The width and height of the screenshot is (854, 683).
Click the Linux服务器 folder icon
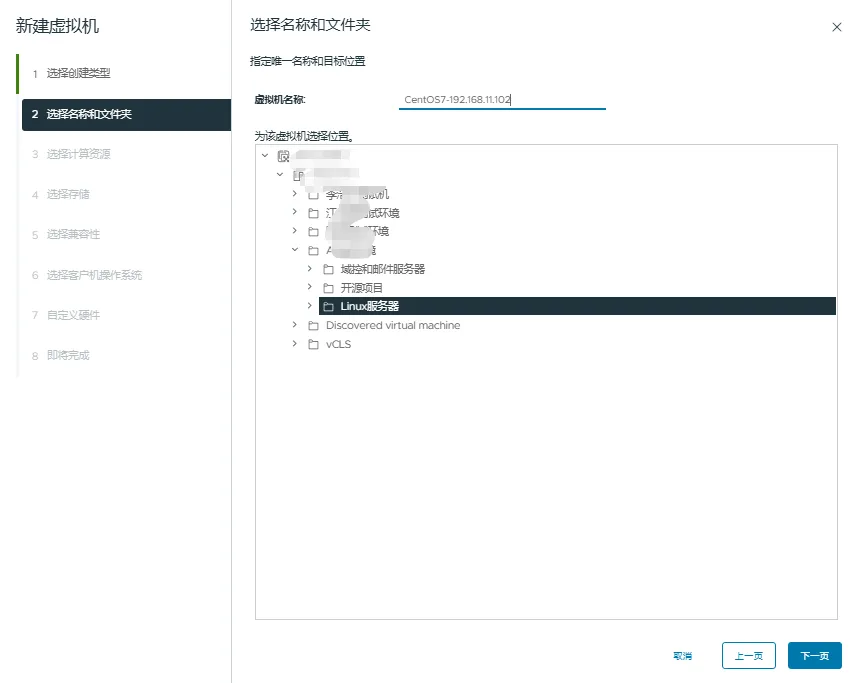(x=328, y=307)
